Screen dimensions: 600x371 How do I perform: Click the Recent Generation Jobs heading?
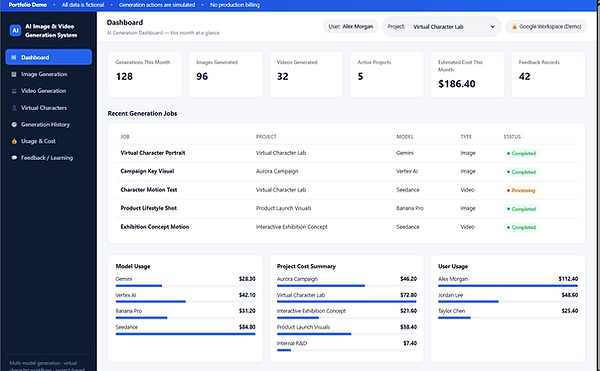(x=142, y=114)
